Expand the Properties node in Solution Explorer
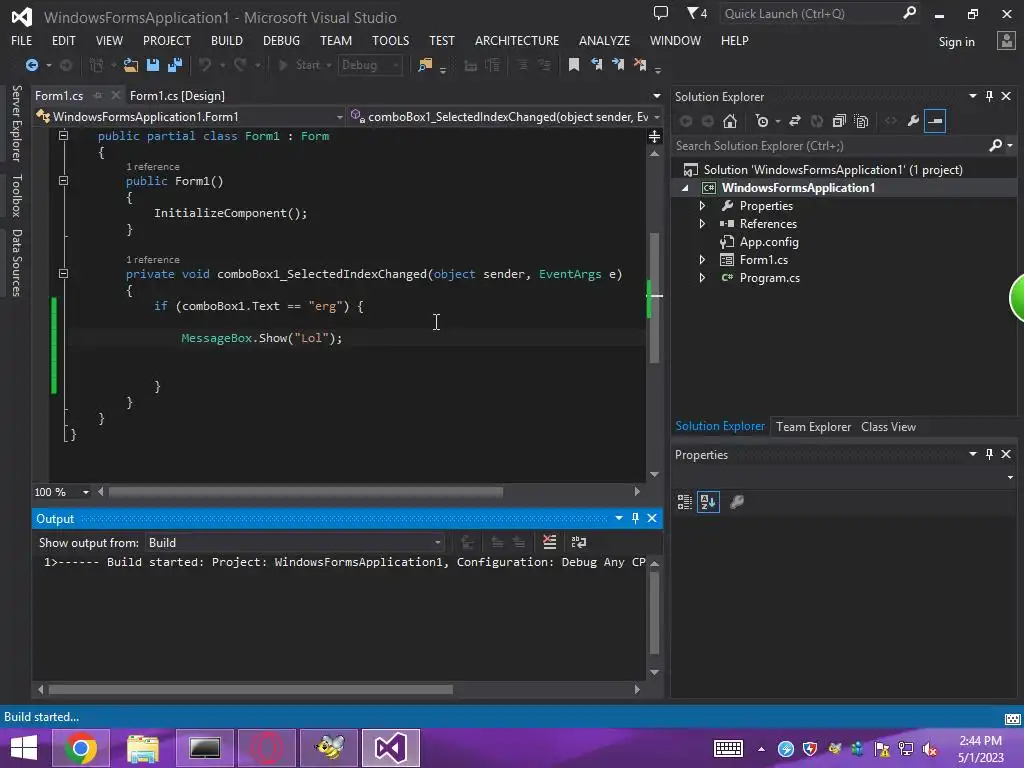Viewport: 1024px width, 768px height. [702, 206]
